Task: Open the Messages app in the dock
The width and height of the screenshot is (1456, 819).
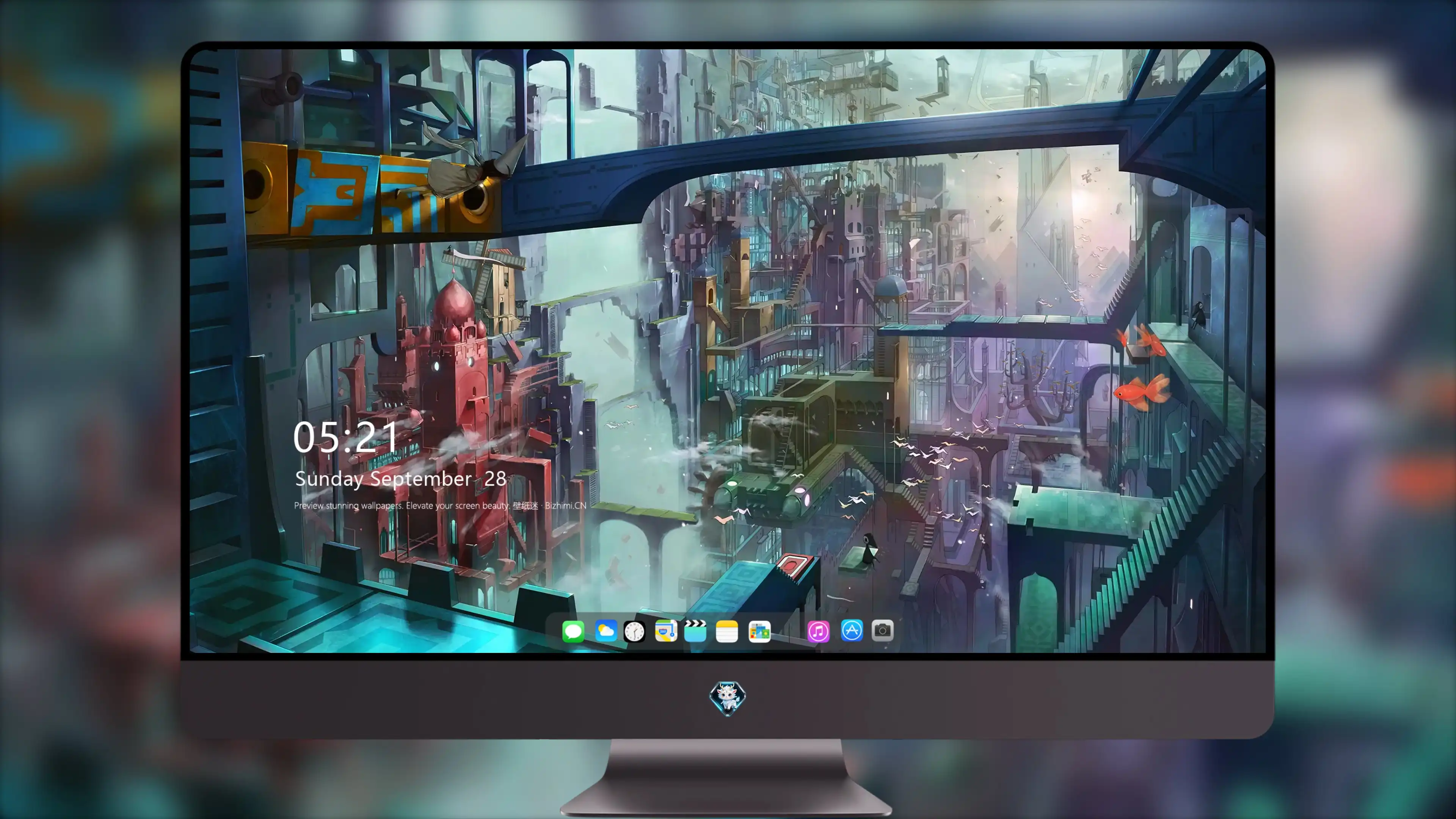Action: pyautogui.click(x=573, y=631)
